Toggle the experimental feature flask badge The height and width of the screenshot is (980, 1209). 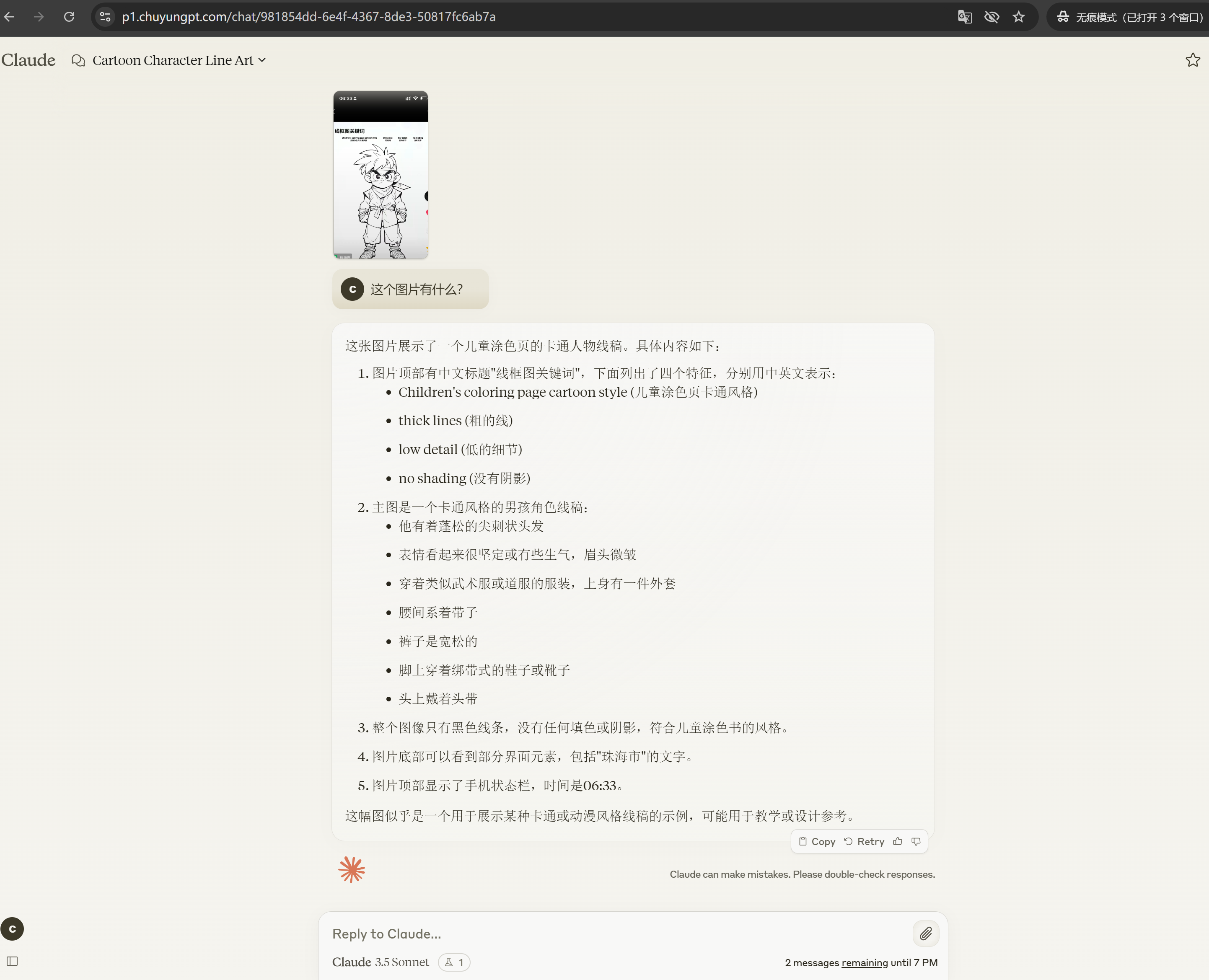[454, 962]
